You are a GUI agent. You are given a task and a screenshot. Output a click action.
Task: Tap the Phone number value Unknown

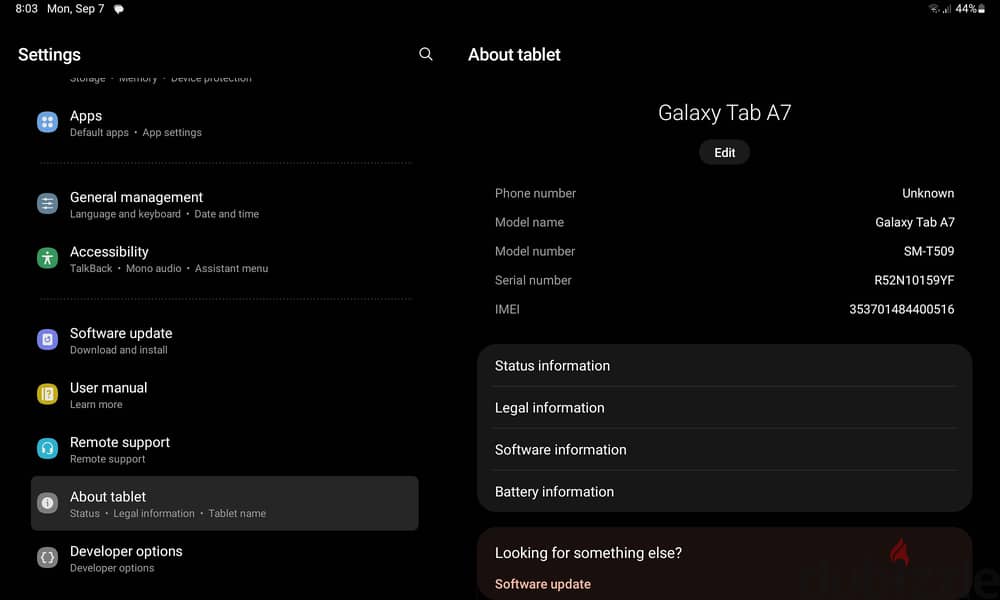[928, 193]
